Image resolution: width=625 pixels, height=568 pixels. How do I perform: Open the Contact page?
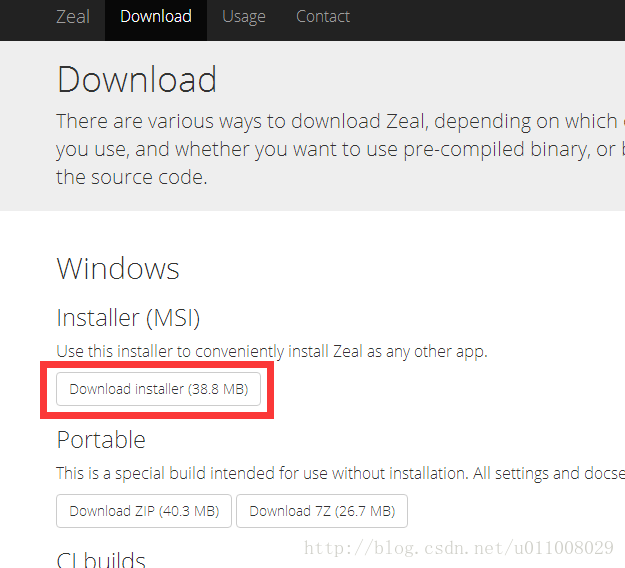323,17
